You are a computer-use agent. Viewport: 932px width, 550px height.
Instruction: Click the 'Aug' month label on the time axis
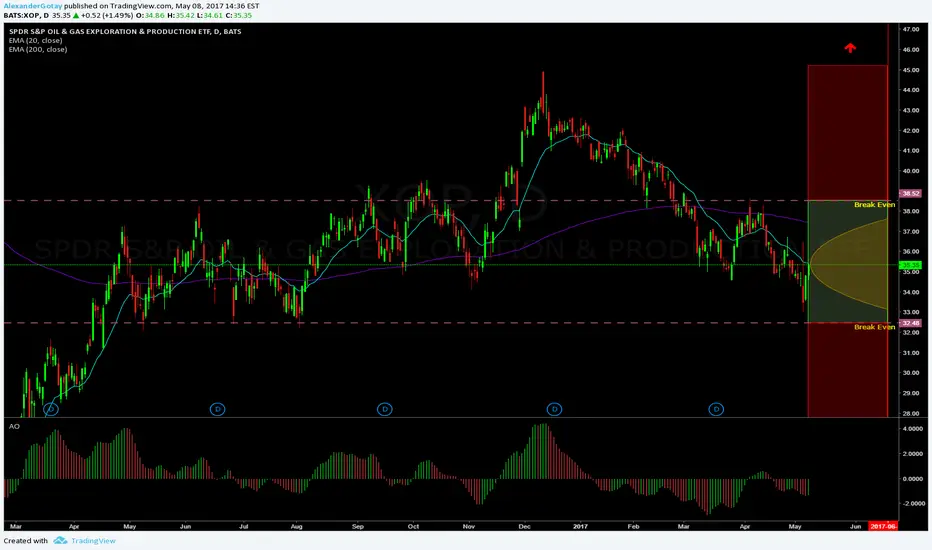coord(297,526)
